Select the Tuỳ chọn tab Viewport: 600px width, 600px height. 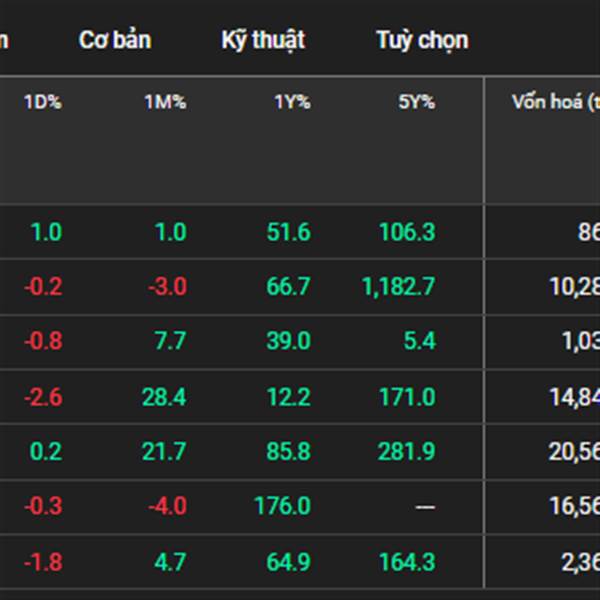(x=422, y=40)
